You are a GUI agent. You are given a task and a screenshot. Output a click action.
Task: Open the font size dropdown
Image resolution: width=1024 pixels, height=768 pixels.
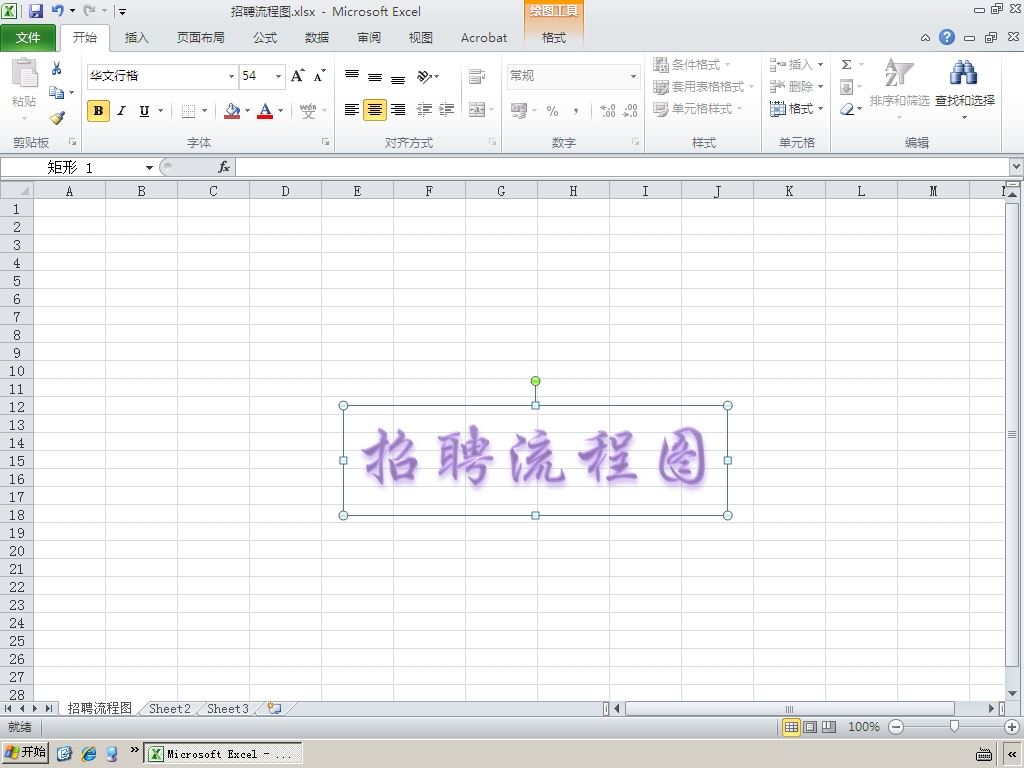[279, 76]
